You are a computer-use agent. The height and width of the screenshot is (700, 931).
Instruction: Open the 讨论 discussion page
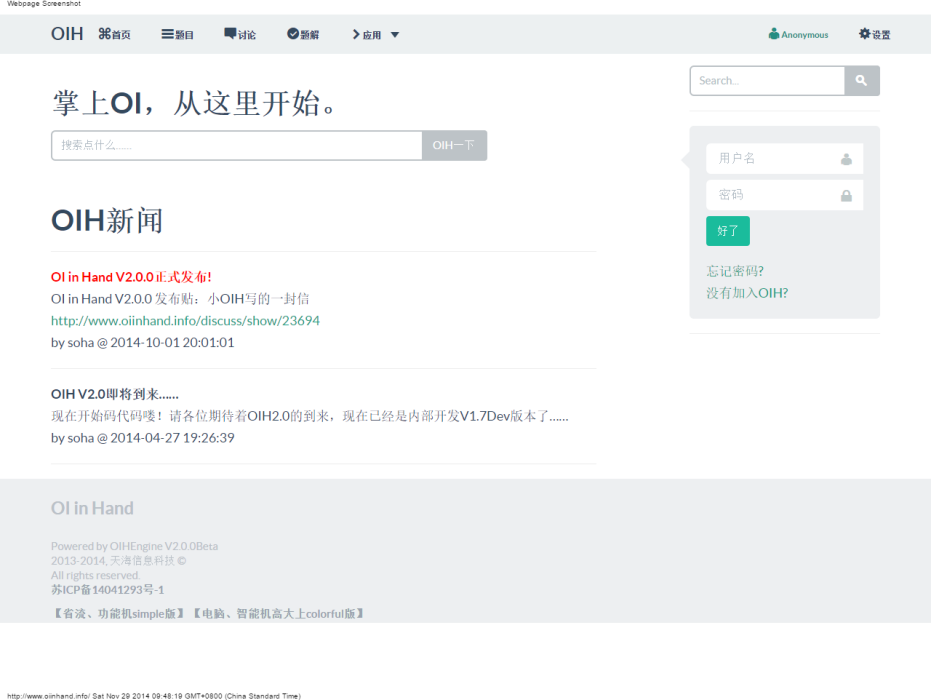coord(240,34)
